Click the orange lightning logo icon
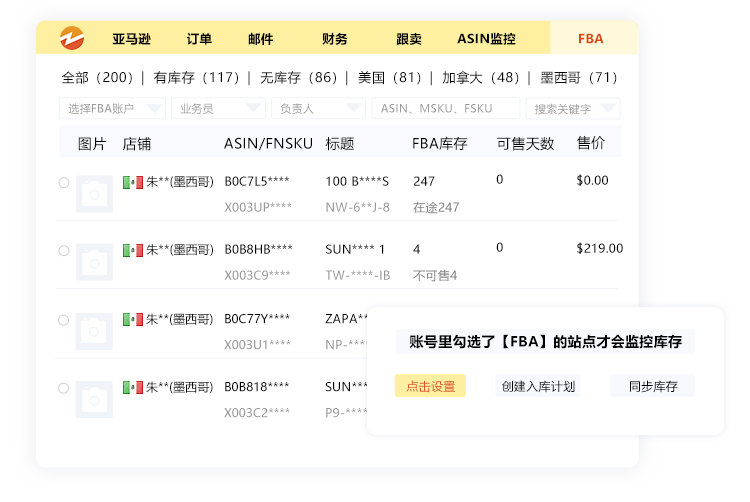750x502 pixels. (72, 38)
